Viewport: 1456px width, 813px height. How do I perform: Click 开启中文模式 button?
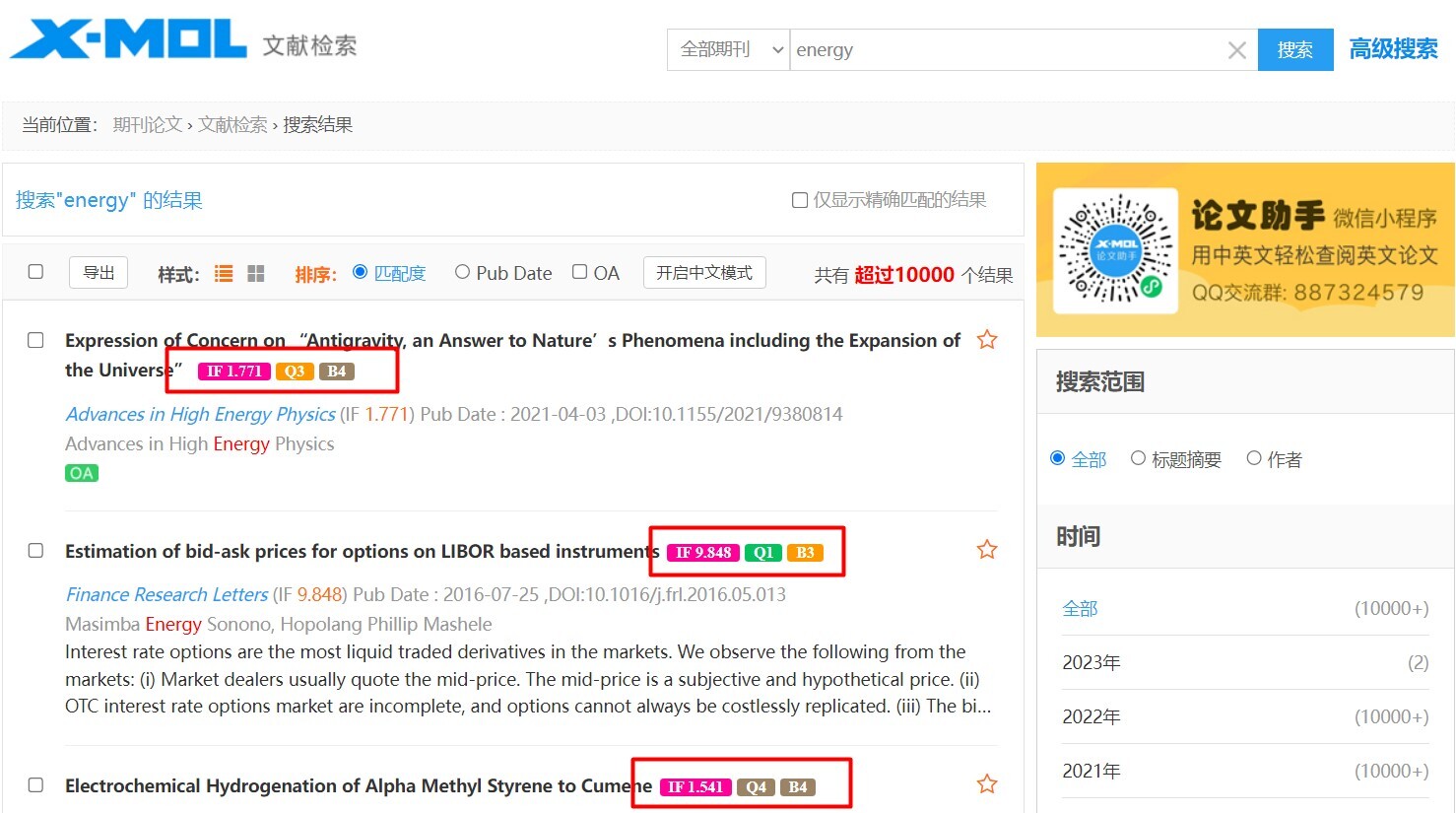click(704, 273)
